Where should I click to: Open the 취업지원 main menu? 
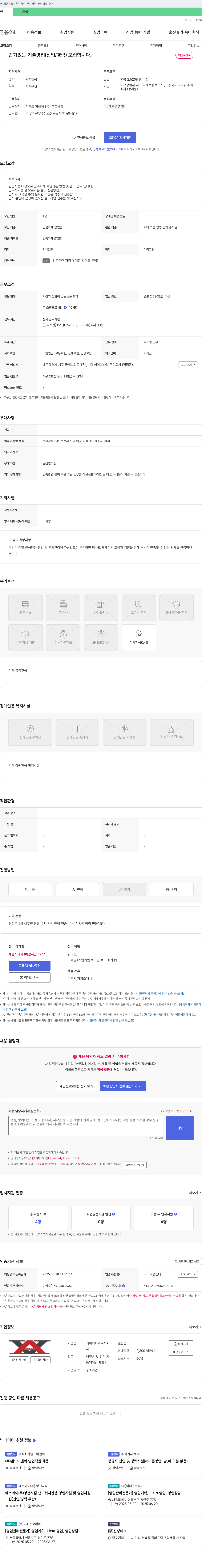point(67,32)
